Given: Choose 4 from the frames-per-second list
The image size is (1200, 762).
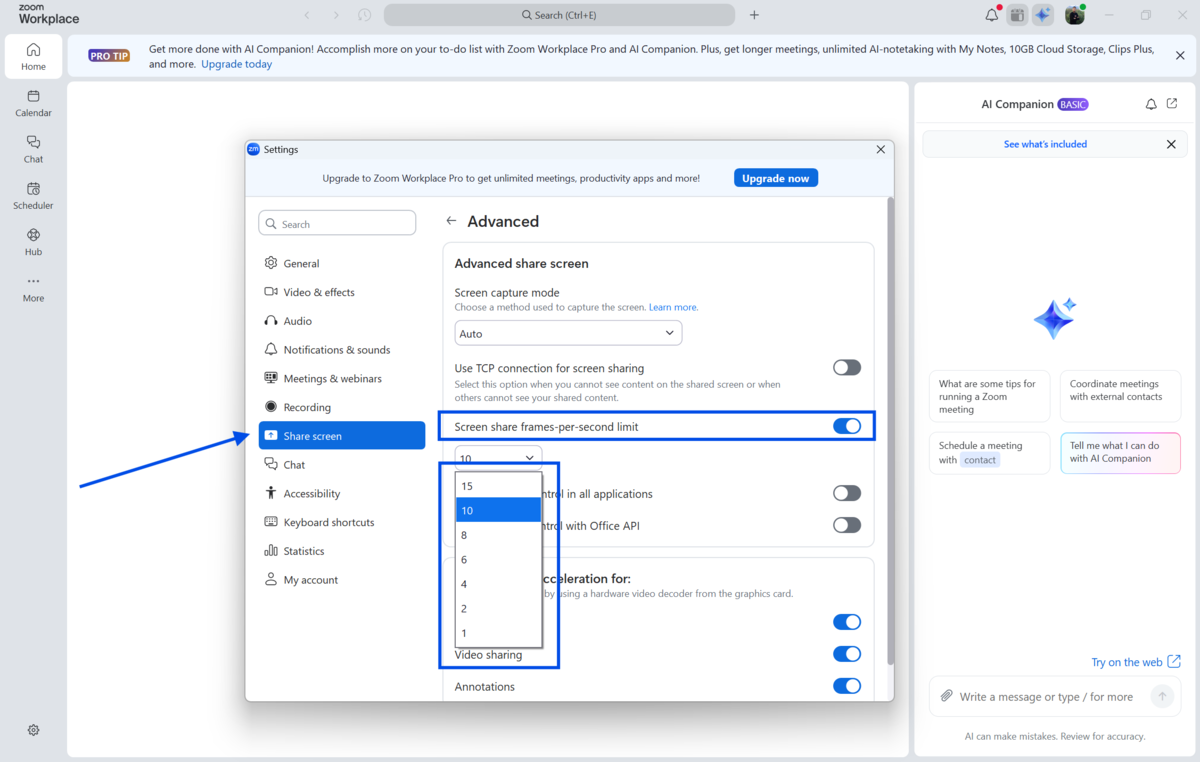Looking at the screenshot, I should (498, 584).
